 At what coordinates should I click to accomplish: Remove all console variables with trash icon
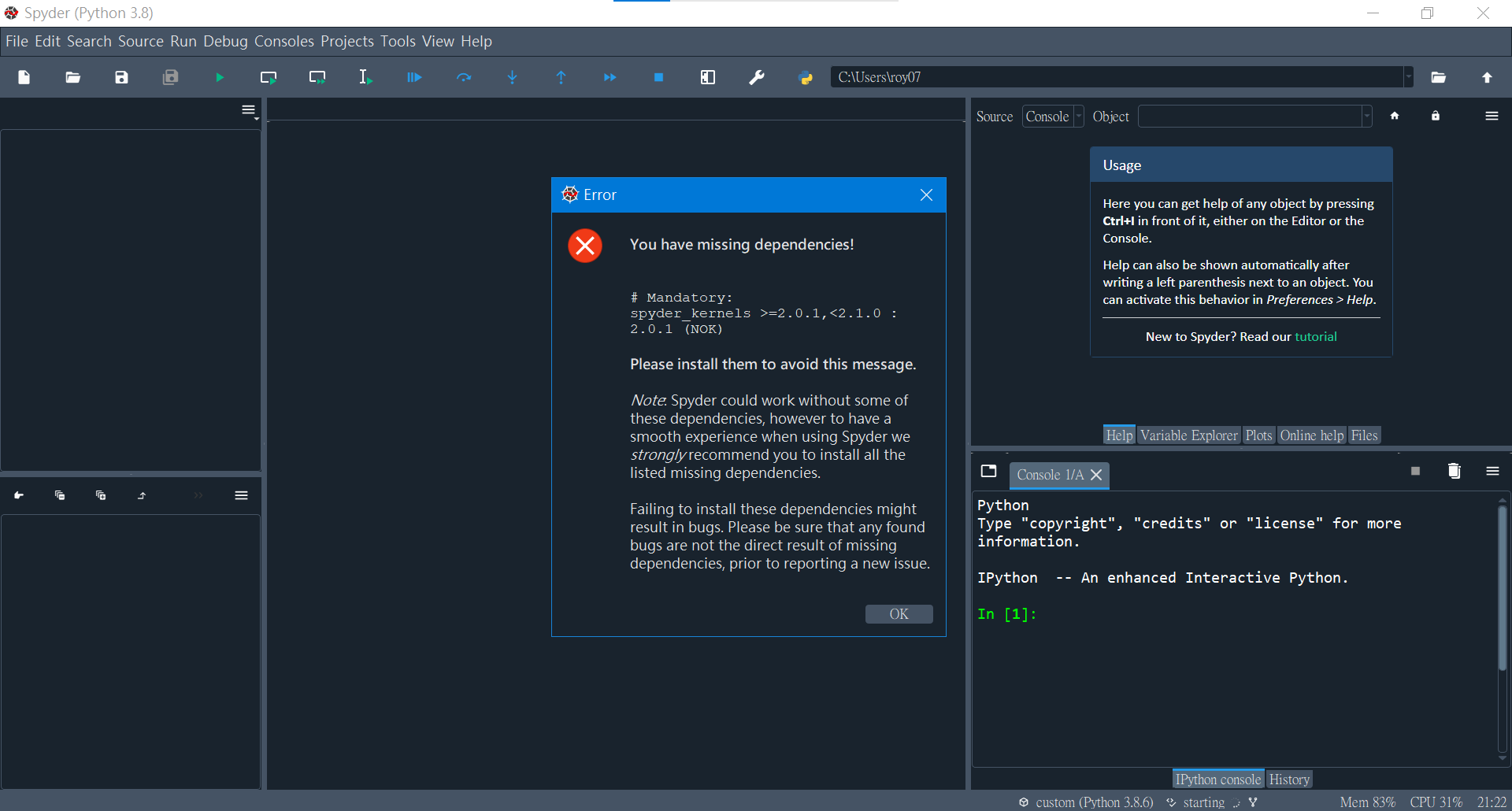(x=1454, y=471)
